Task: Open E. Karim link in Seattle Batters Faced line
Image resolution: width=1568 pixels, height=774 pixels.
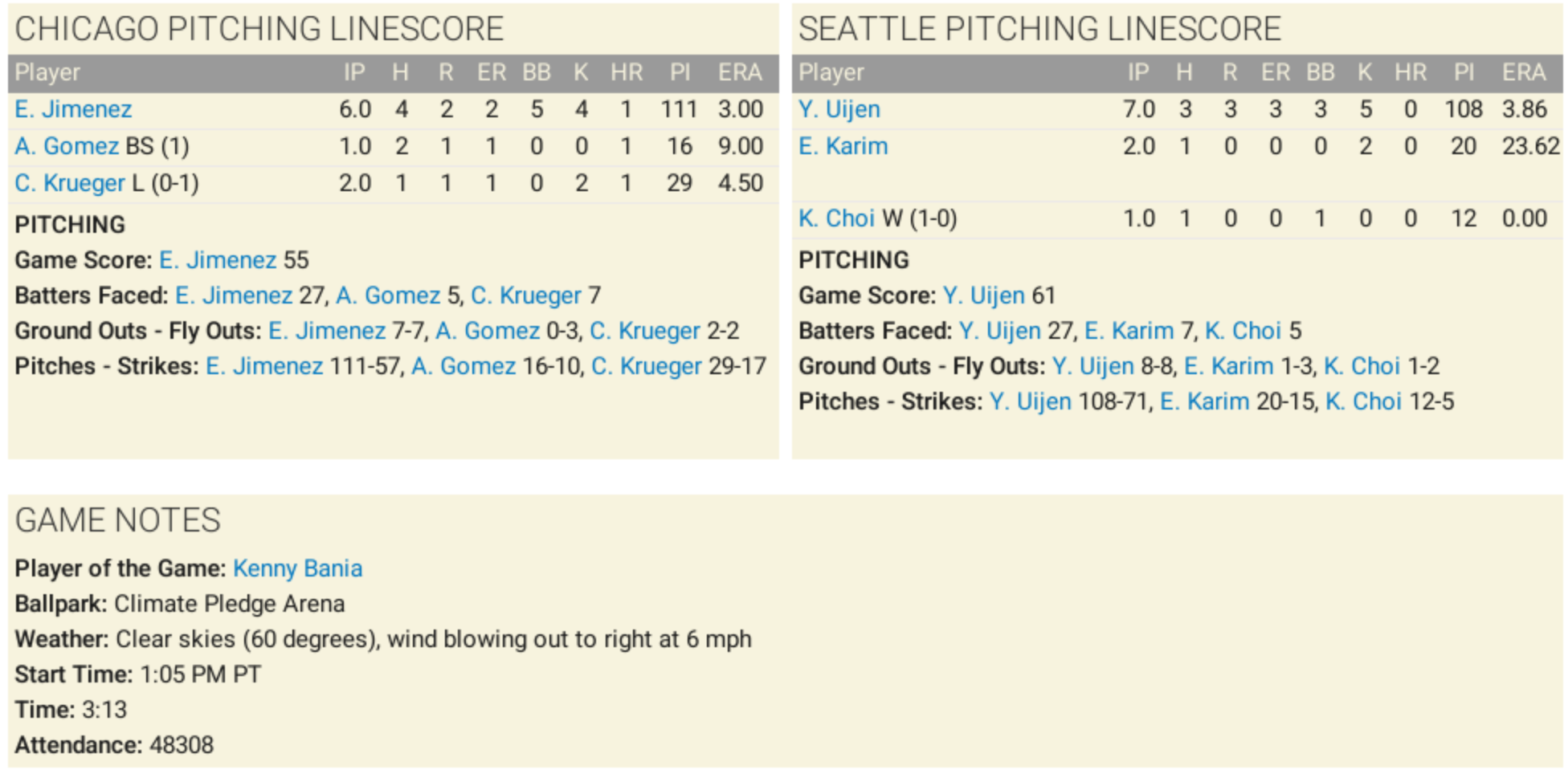Action: (x=1129, y=331)
